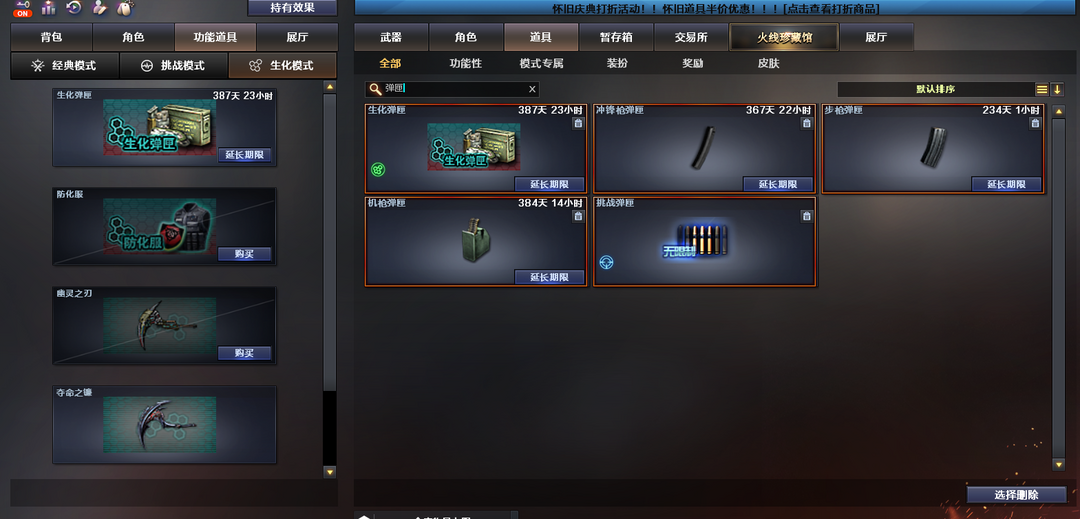1080x519 pixels.
Task: Click trash icon on 机枪弹匣 card
Action: click(x=578, y=216)
